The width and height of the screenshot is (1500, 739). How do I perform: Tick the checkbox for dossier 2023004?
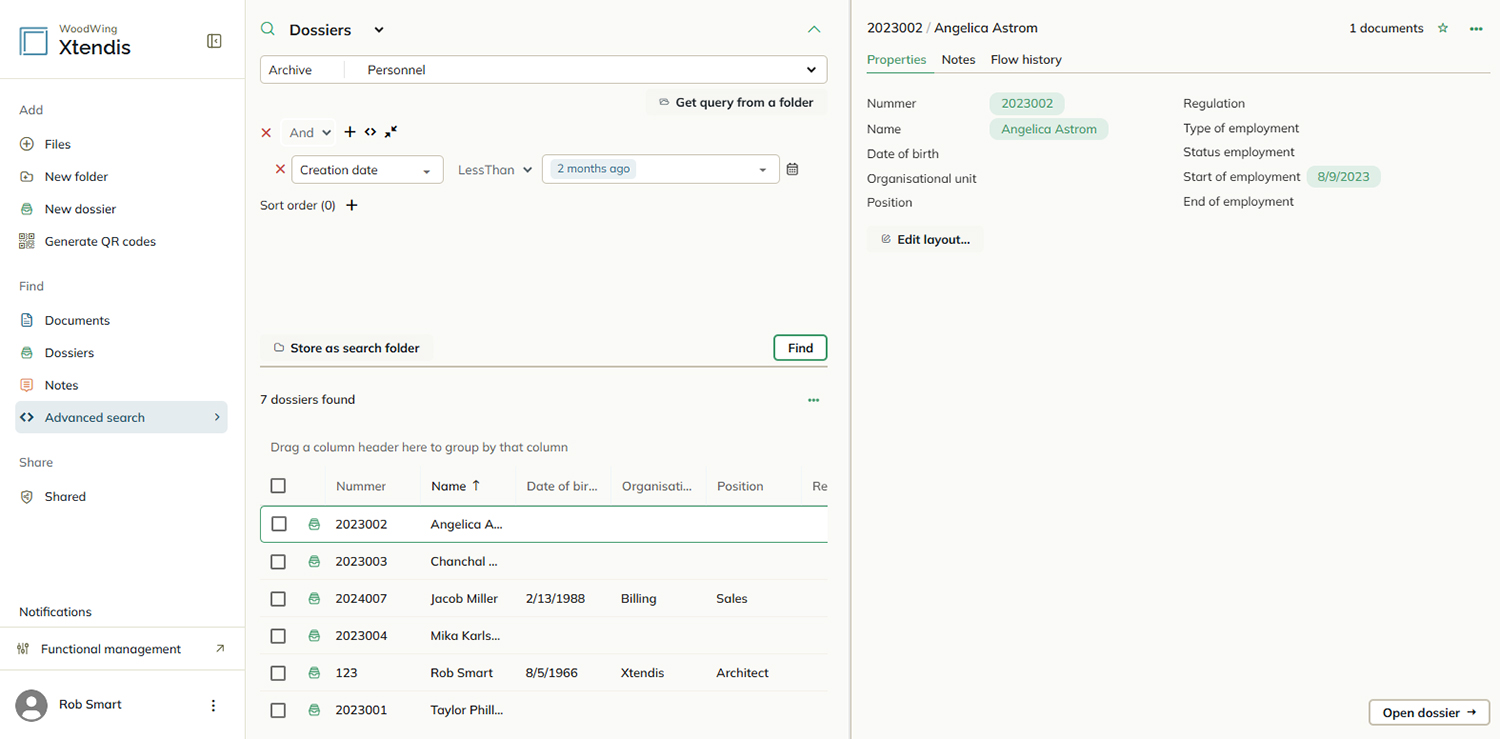[x=278, y=636]
